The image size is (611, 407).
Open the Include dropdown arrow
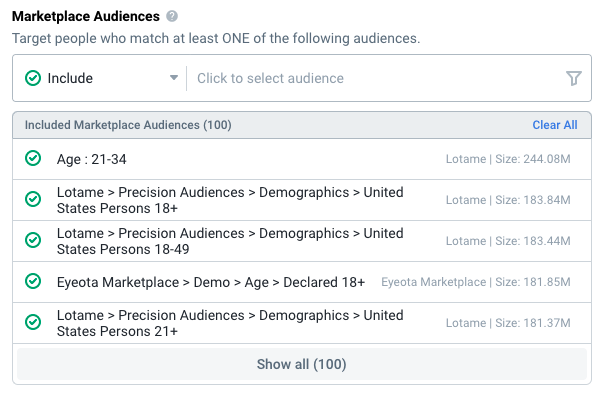[x=174, y=78]
